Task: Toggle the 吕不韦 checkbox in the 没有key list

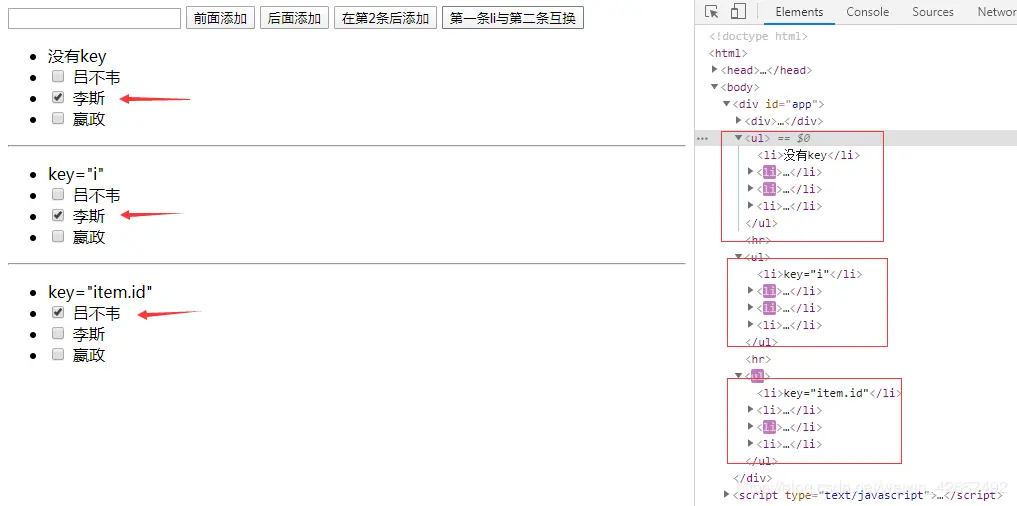Action: pos(58,77)
